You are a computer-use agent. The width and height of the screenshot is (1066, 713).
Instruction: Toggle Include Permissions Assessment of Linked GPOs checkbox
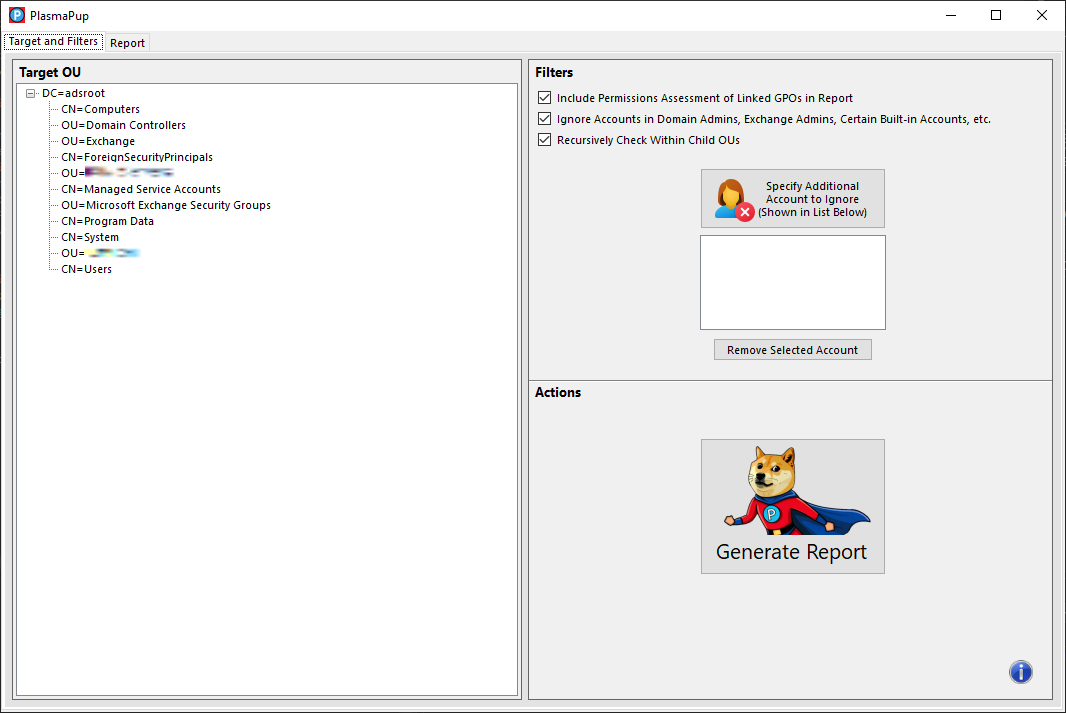tap(545, 98)
